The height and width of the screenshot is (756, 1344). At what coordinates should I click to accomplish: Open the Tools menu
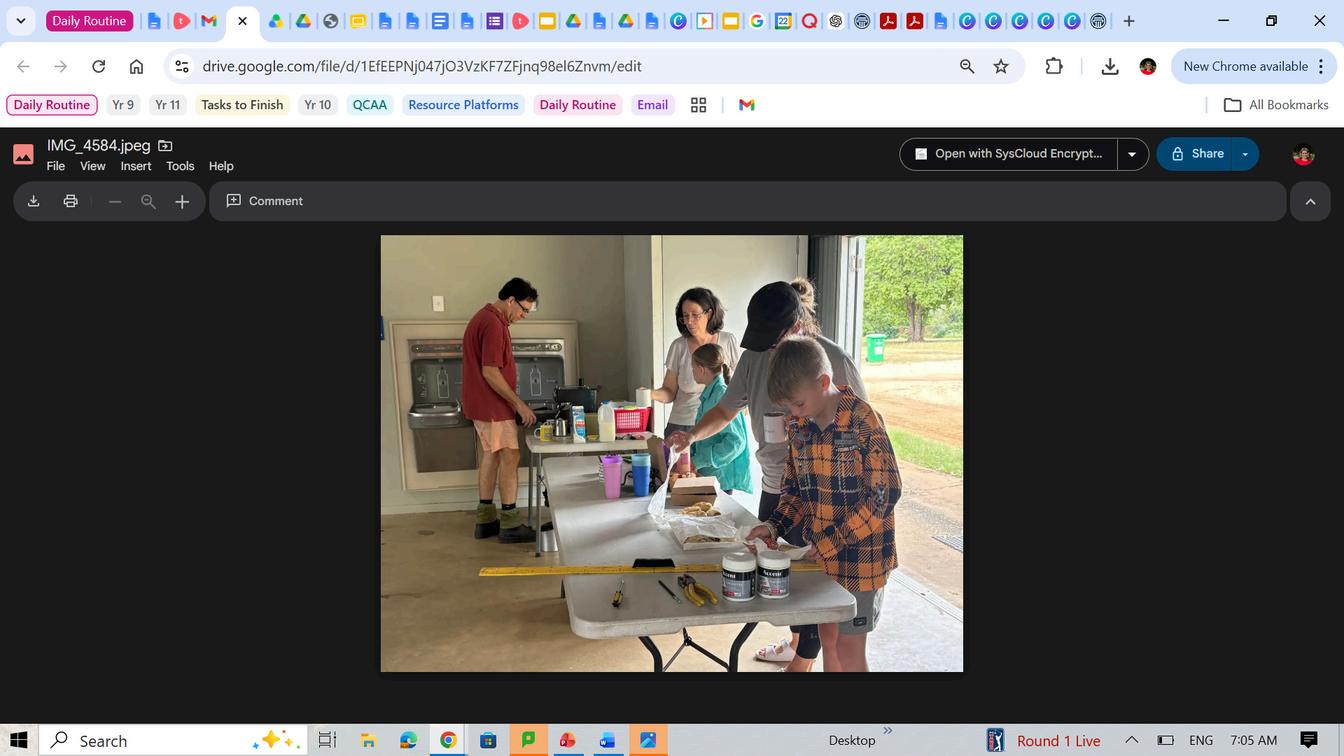[x=180, y=166]
